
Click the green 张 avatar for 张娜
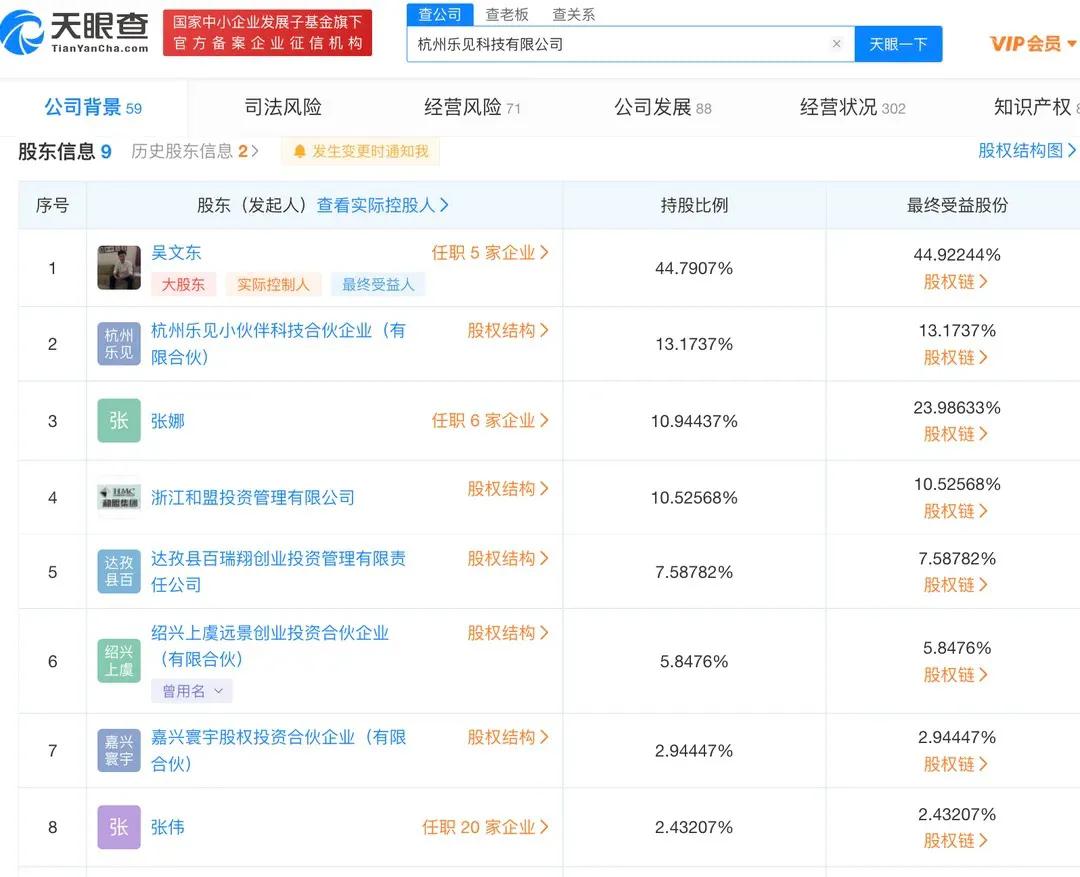point(119,420)
